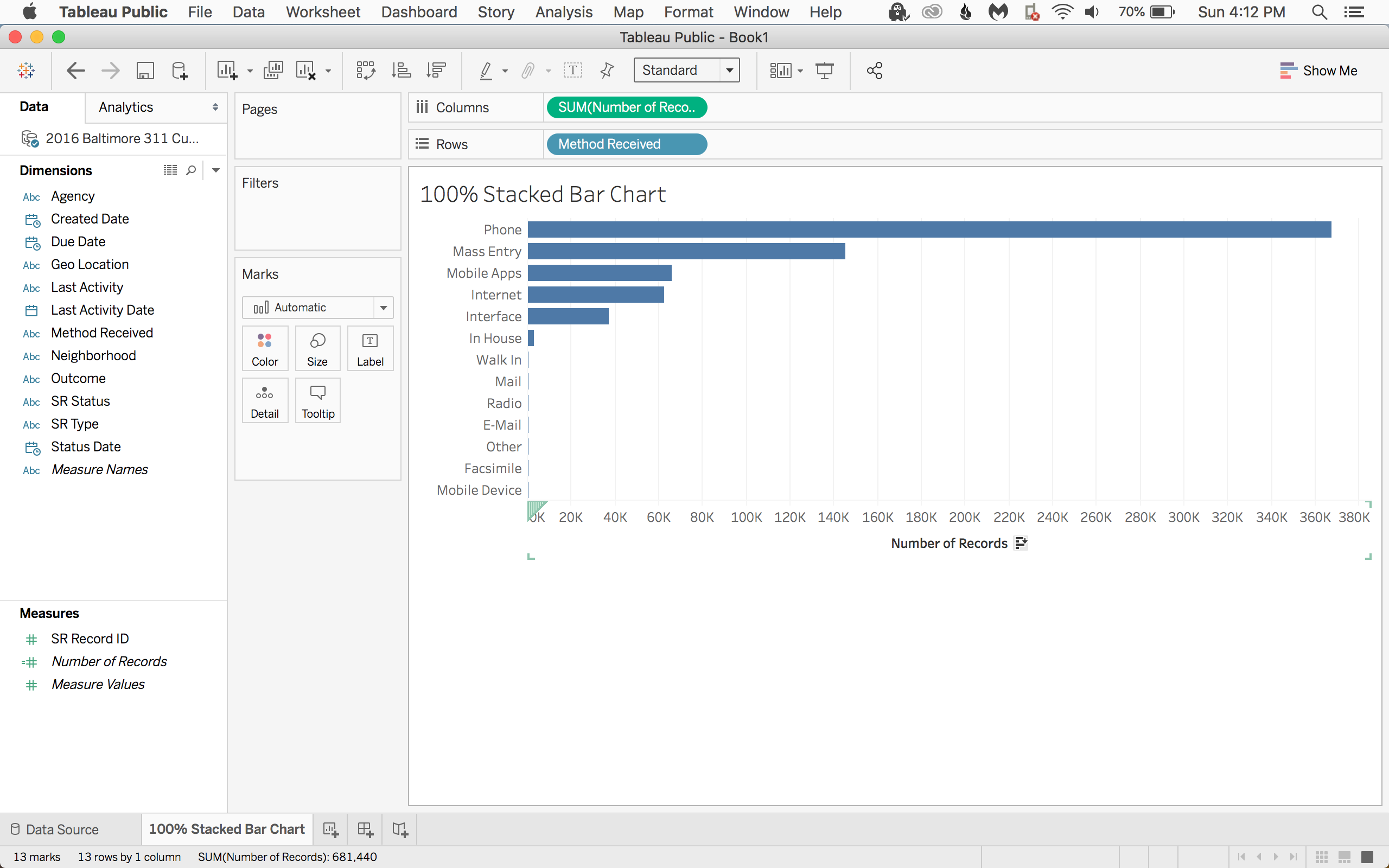Switch to filmstrip view icon
Viewport: 1389px width, 868px height.
pos(1344,857)
